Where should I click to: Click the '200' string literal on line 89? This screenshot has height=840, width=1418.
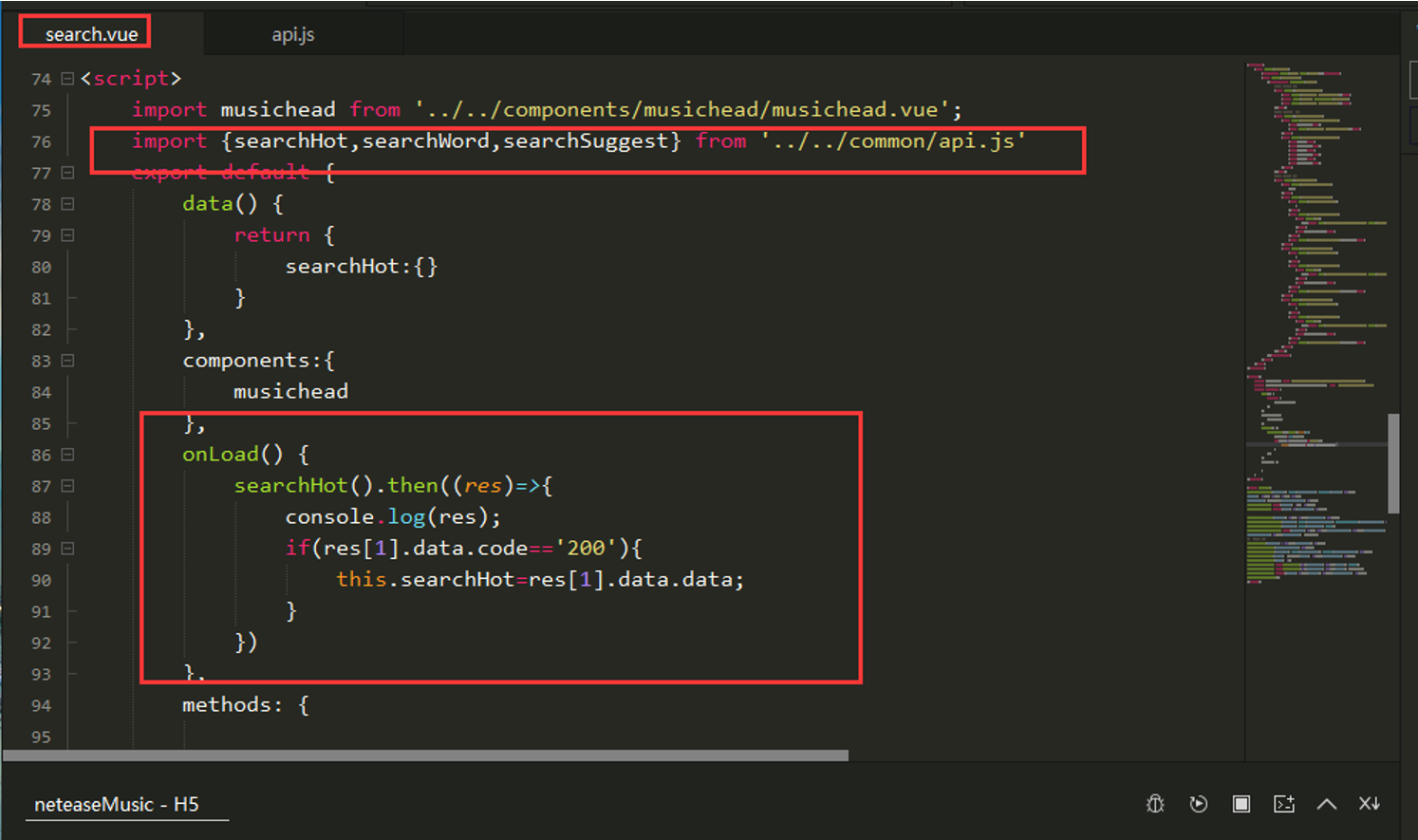click(x=586, y=549)
